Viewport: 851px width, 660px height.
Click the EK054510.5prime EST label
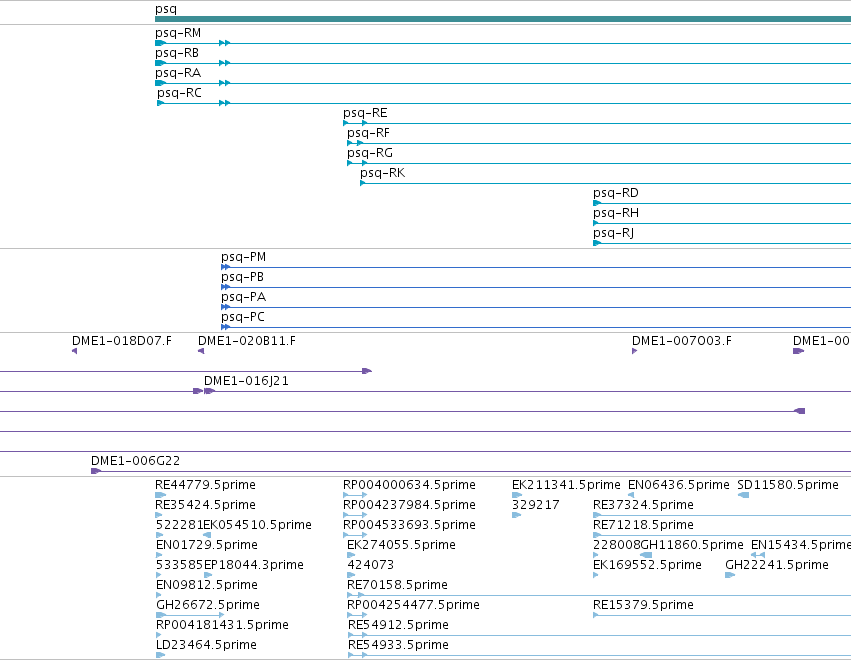tap(257, 525)
